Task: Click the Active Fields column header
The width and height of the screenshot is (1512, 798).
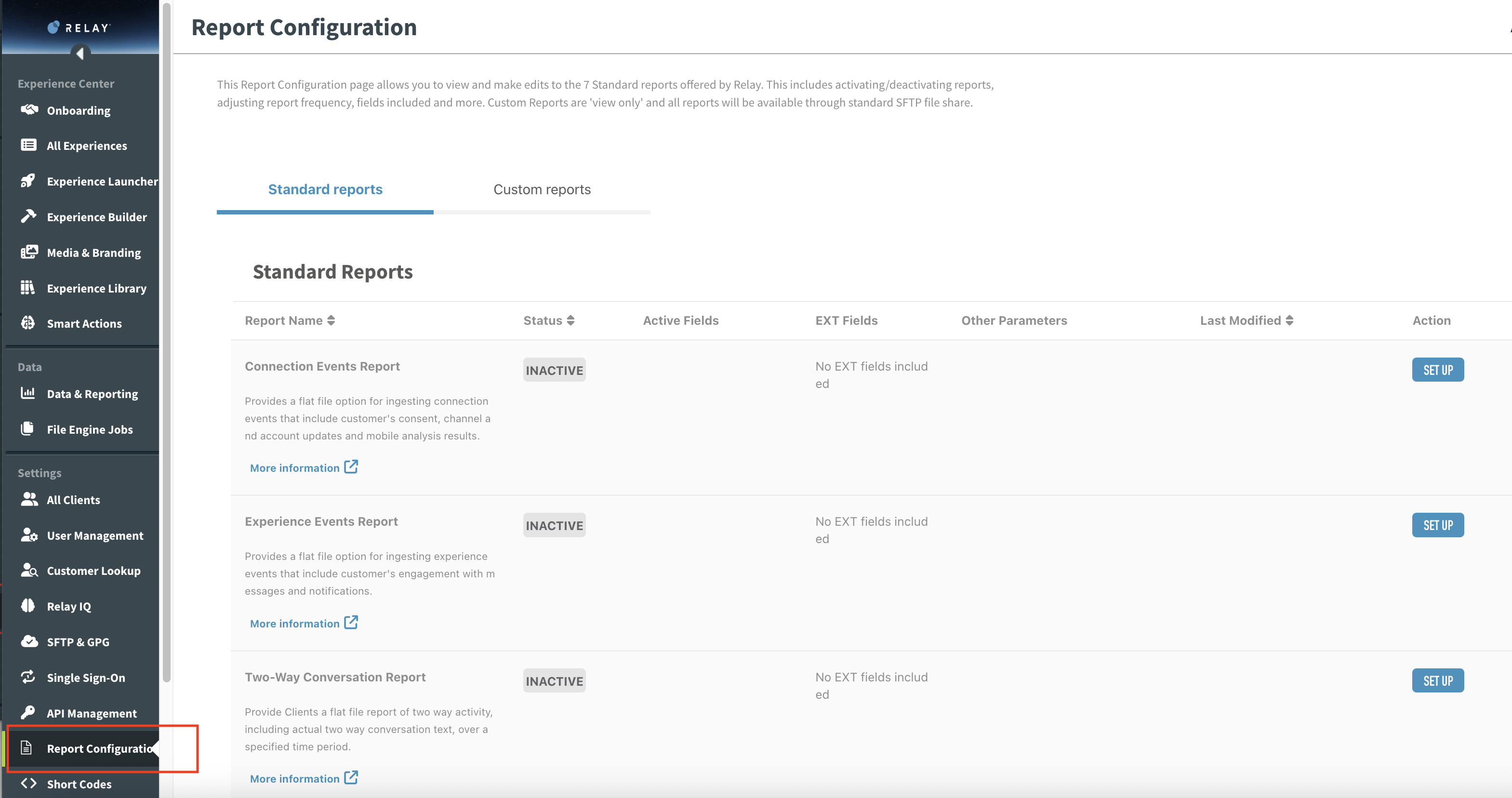Action: click(680, 320)
